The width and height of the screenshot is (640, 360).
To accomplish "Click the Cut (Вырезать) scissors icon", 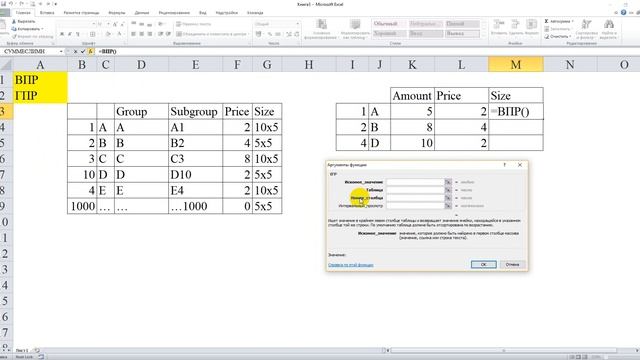I will [14, 21].
